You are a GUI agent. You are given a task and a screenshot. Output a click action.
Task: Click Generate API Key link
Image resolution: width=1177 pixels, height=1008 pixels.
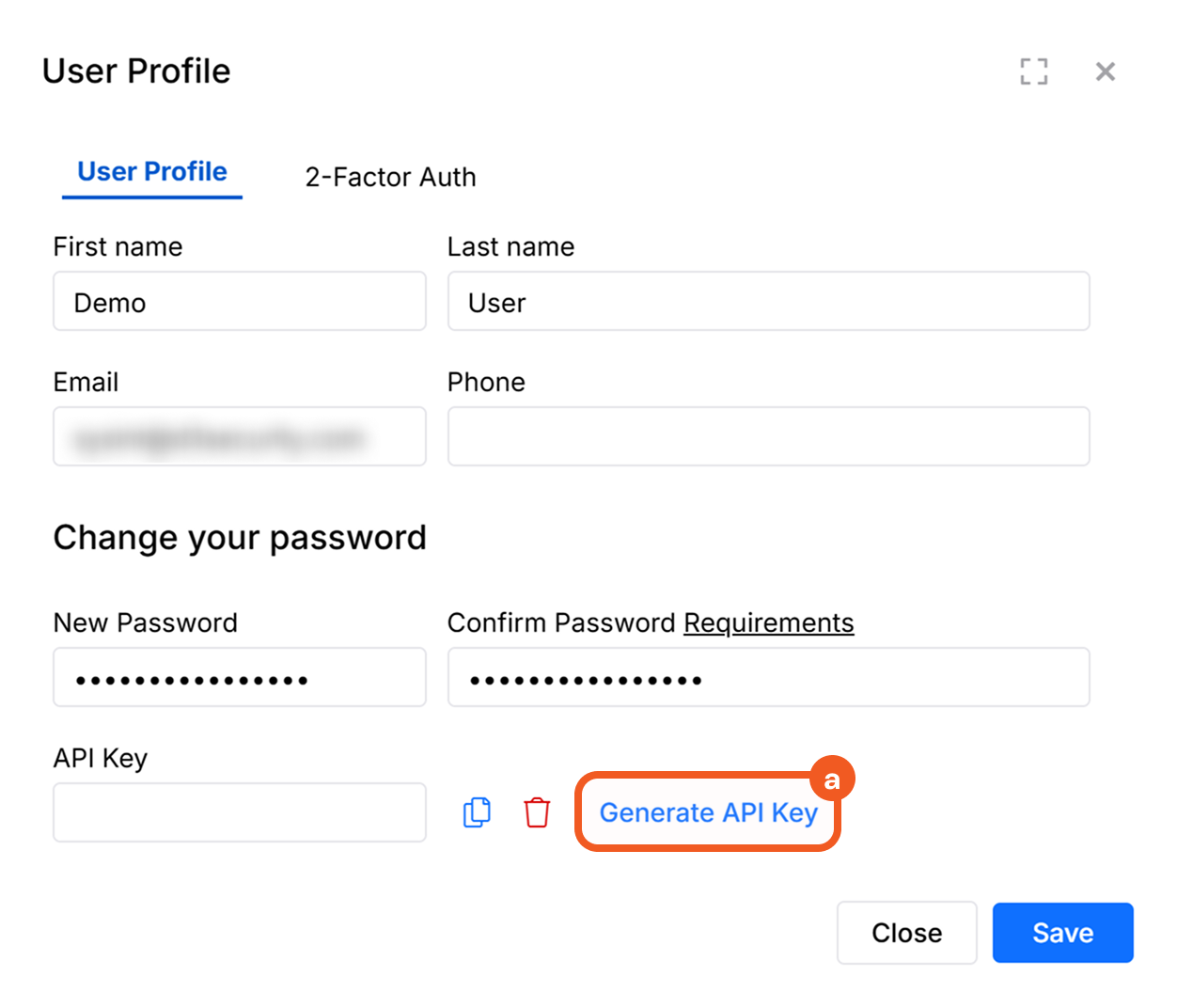(x=708, y=812)
